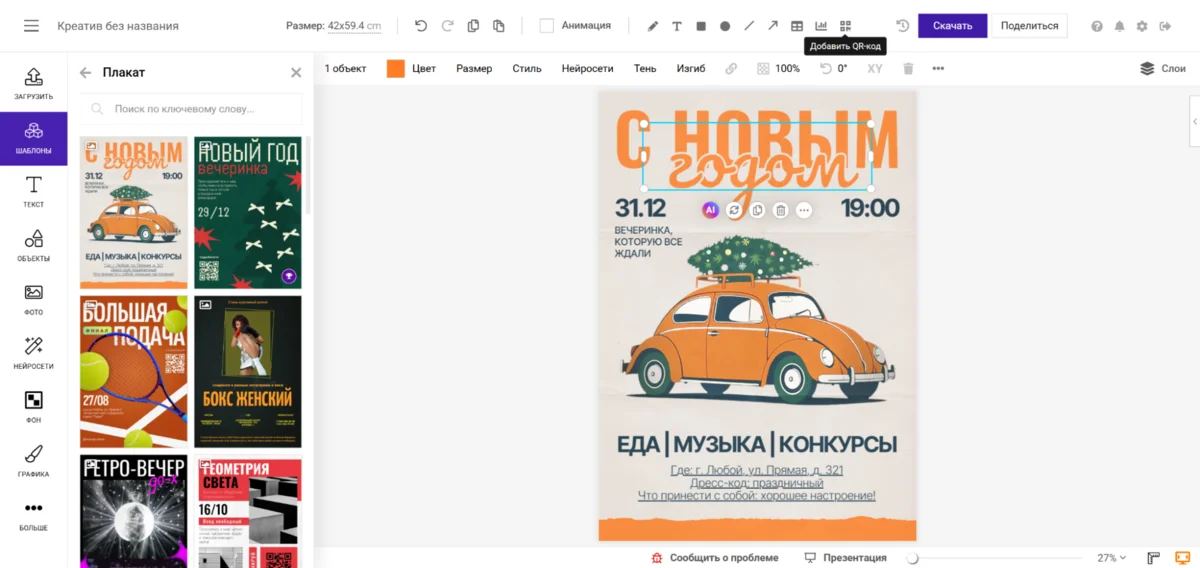Click the log out icon
Image resolution: width=1200 pixels, height=568 pixels.
click(1165, 26)
